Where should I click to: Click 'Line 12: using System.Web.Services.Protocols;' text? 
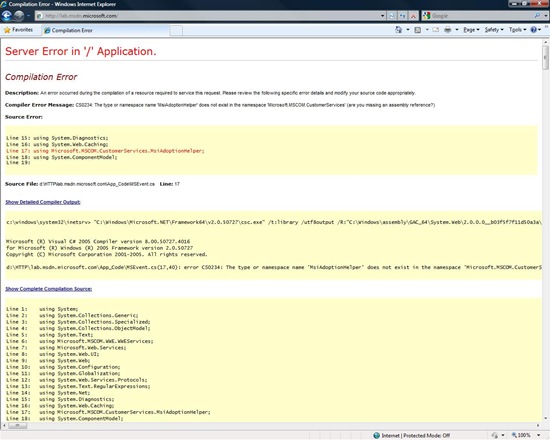[x=76, y=380]
